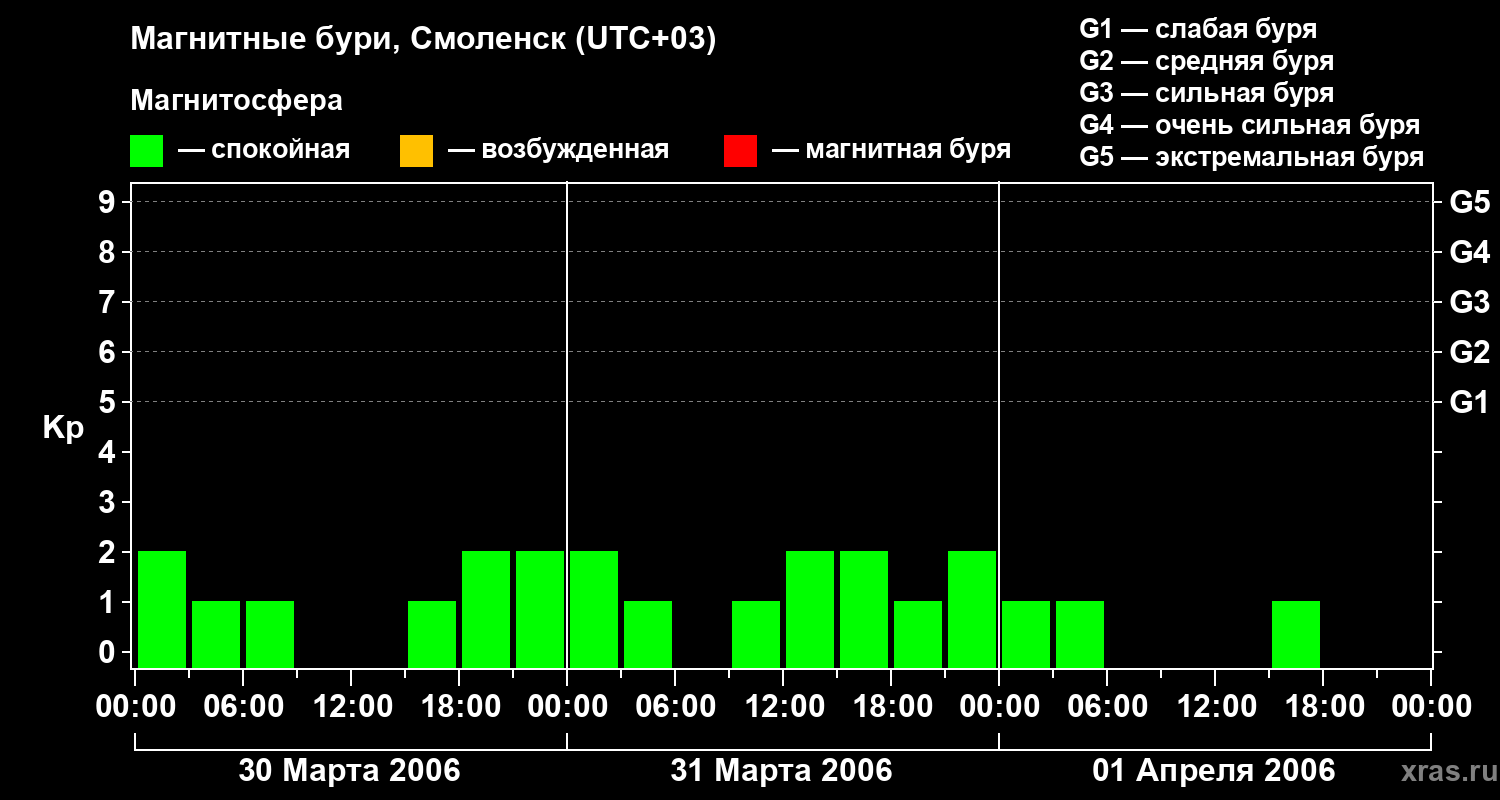The width and height of the screenshot is (1500, 800).
Task: Select the '— магнитная буря' legend label
Action: tap(891, 150)
